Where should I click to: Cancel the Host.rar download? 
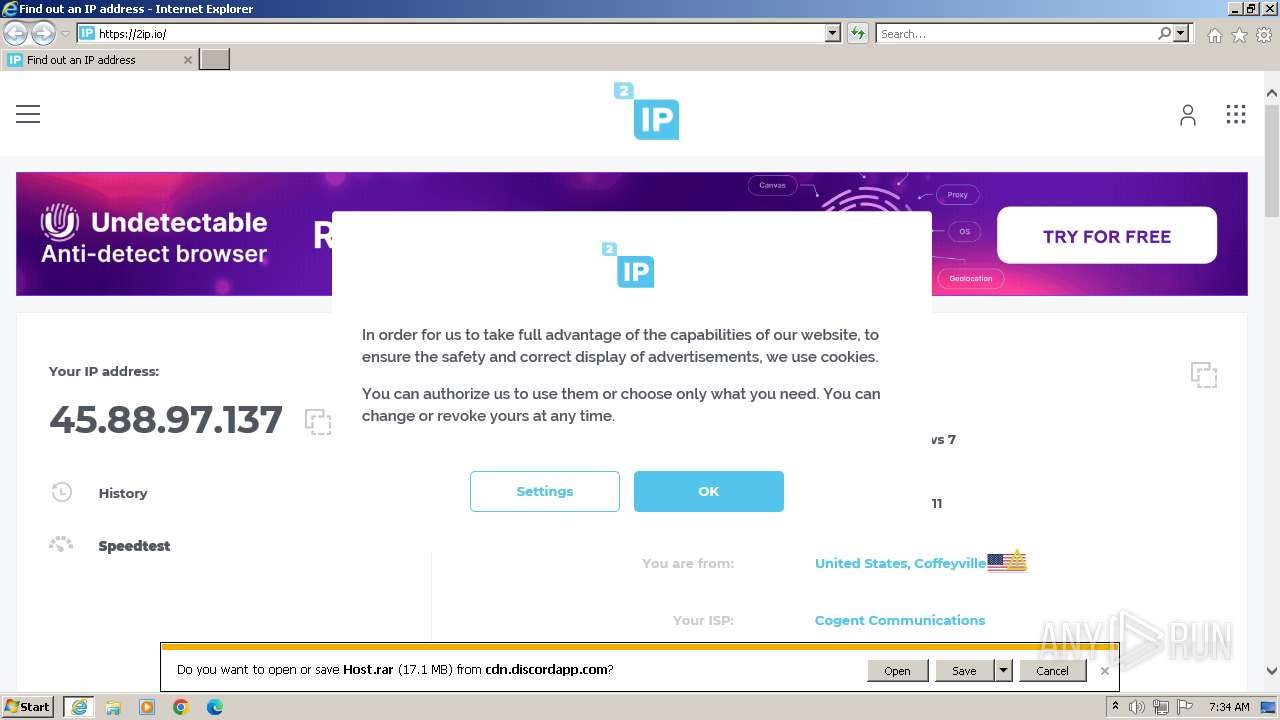[1052, 670]
